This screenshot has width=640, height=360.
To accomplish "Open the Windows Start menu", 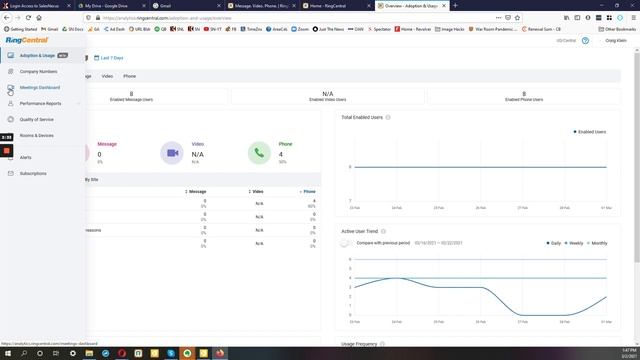I will tap(8, 353).
